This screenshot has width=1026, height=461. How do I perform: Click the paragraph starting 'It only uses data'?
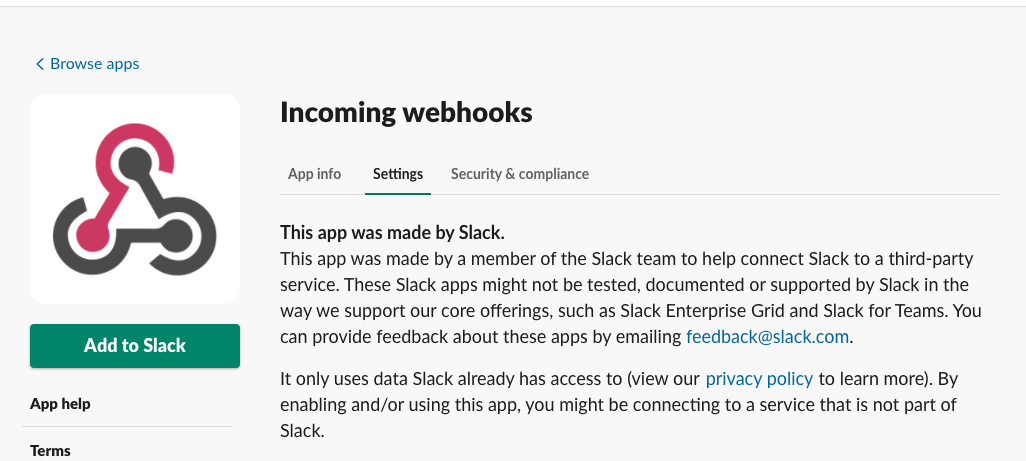(x=619, y=405)
